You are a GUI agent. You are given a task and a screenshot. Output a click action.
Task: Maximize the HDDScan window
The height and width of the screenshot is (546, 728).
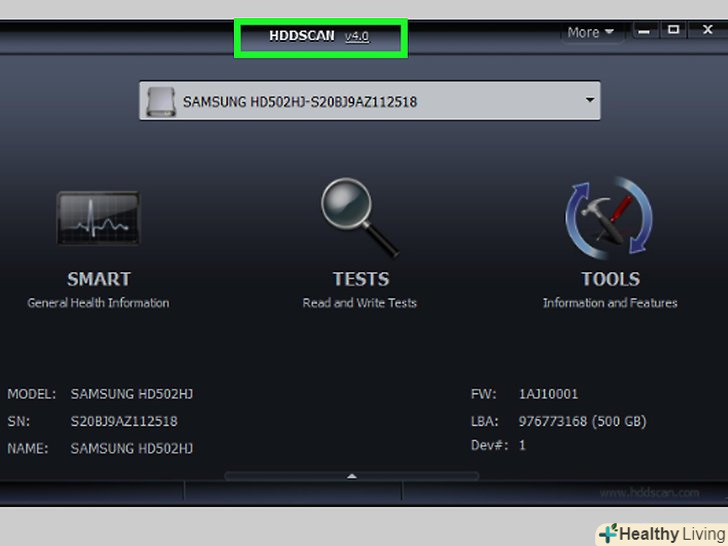(x=673, y=30)
